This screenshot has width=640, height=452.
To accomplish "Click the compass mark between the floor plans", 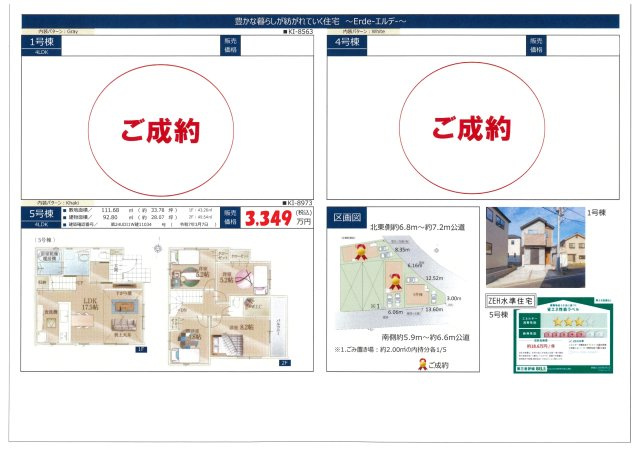I will [x=158, y=249].
